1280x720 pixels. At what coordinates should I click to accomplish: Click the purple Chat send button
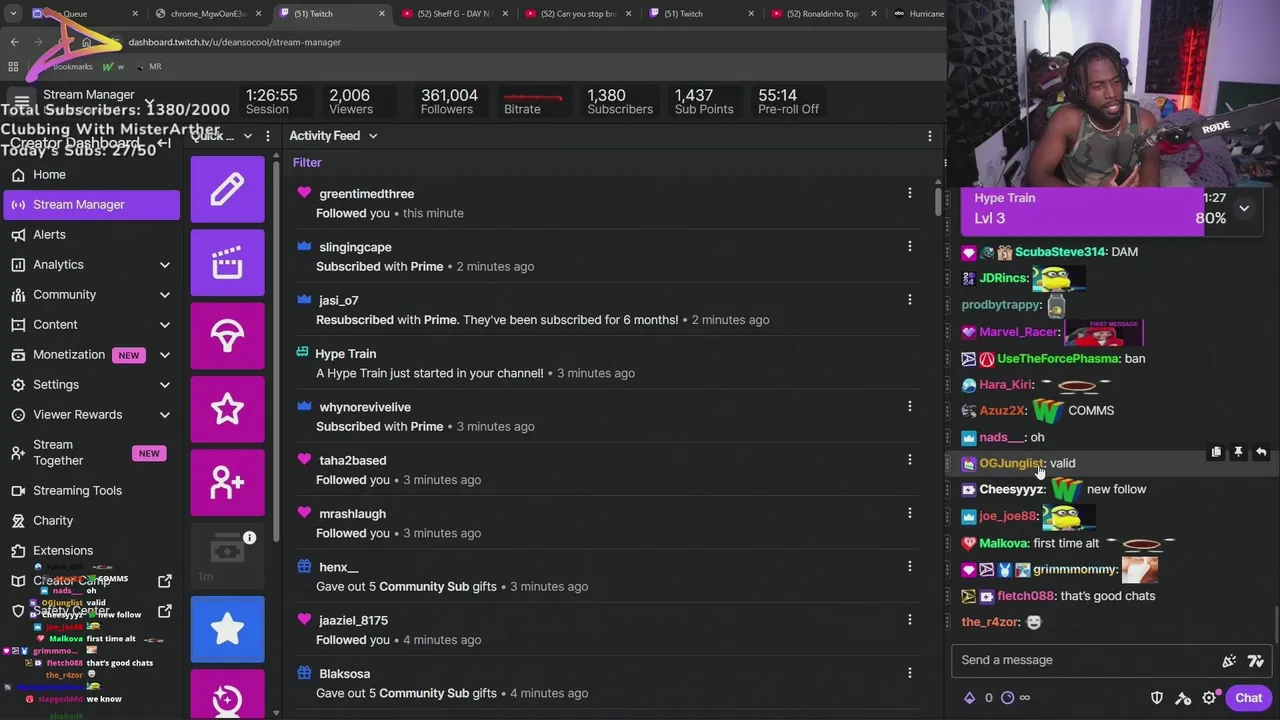click(1248, 698)
